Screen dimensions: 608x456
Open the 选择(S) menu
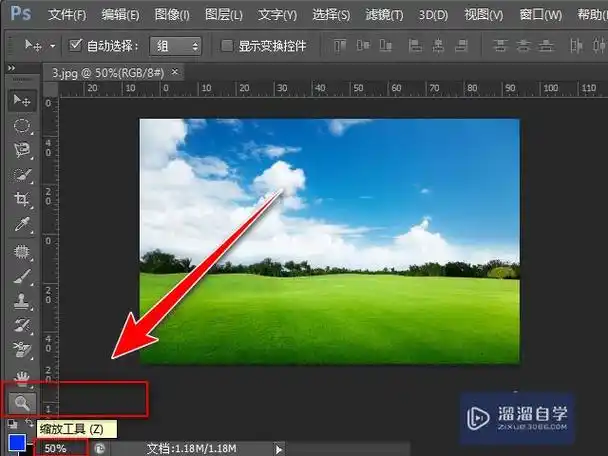coord(331,15)
